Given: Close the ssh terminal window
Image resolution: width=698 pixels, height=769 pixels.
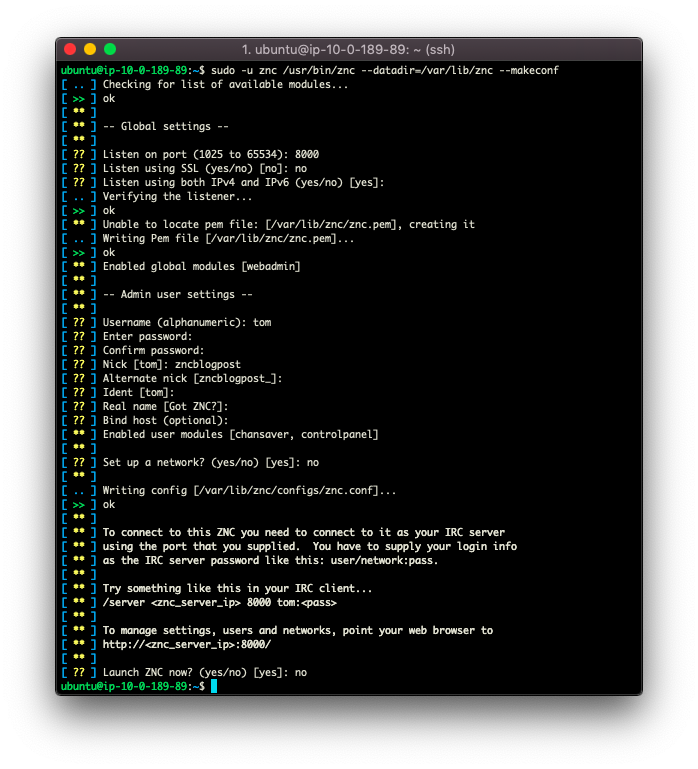Looking at the screenshot, I should coord(70,49).
